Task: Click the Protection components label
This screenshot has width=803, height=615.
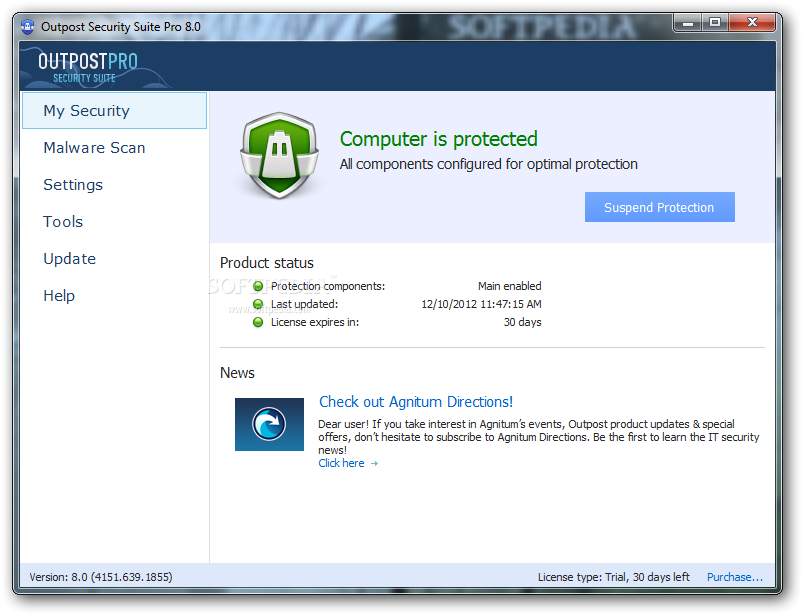Action: coord(328,286)
